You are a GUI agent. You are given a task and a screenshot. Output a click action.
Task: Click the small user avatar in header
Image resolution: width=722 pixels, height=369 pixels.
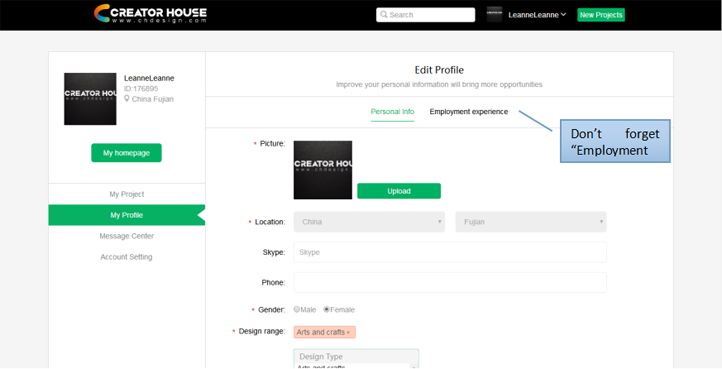coord(494,14)
